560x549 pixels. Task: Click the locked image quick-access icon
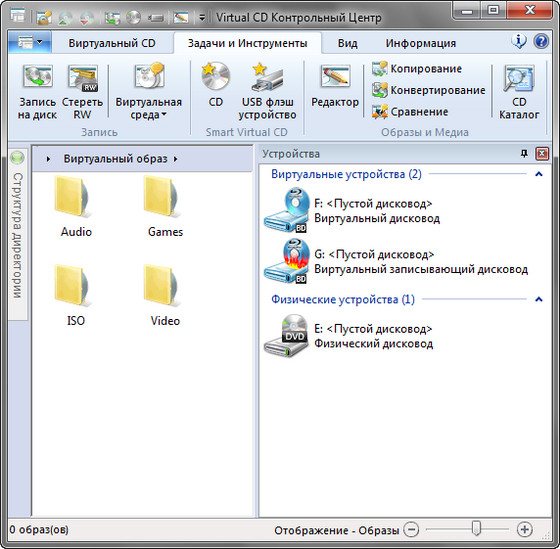click(x=44, y=18)
